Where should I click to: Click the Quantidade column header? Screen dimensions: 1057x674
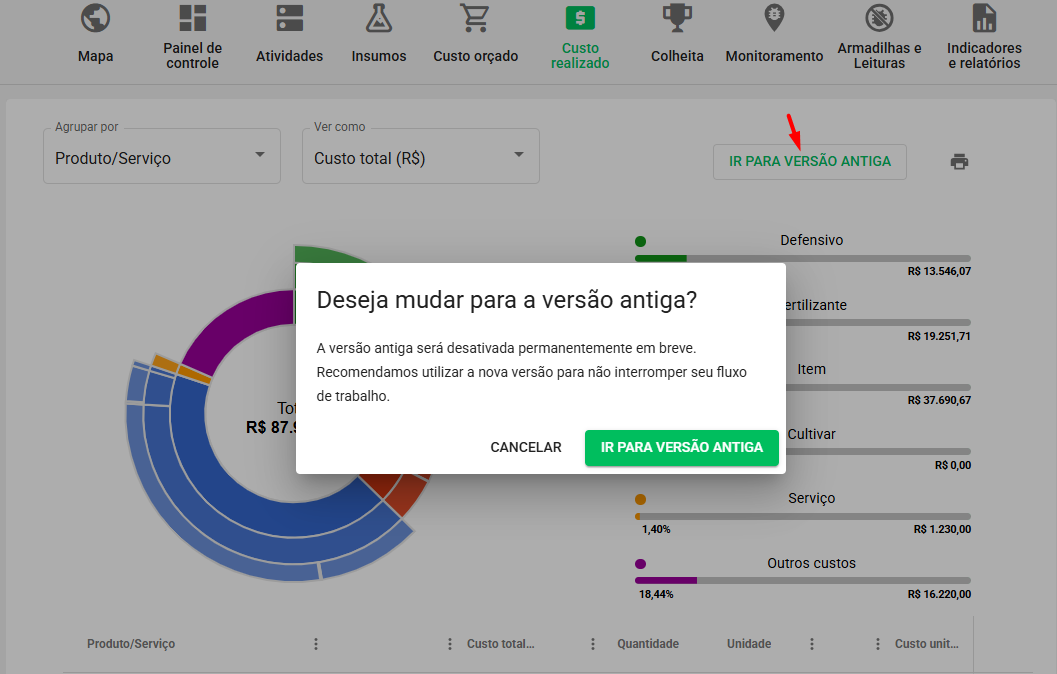647,644
